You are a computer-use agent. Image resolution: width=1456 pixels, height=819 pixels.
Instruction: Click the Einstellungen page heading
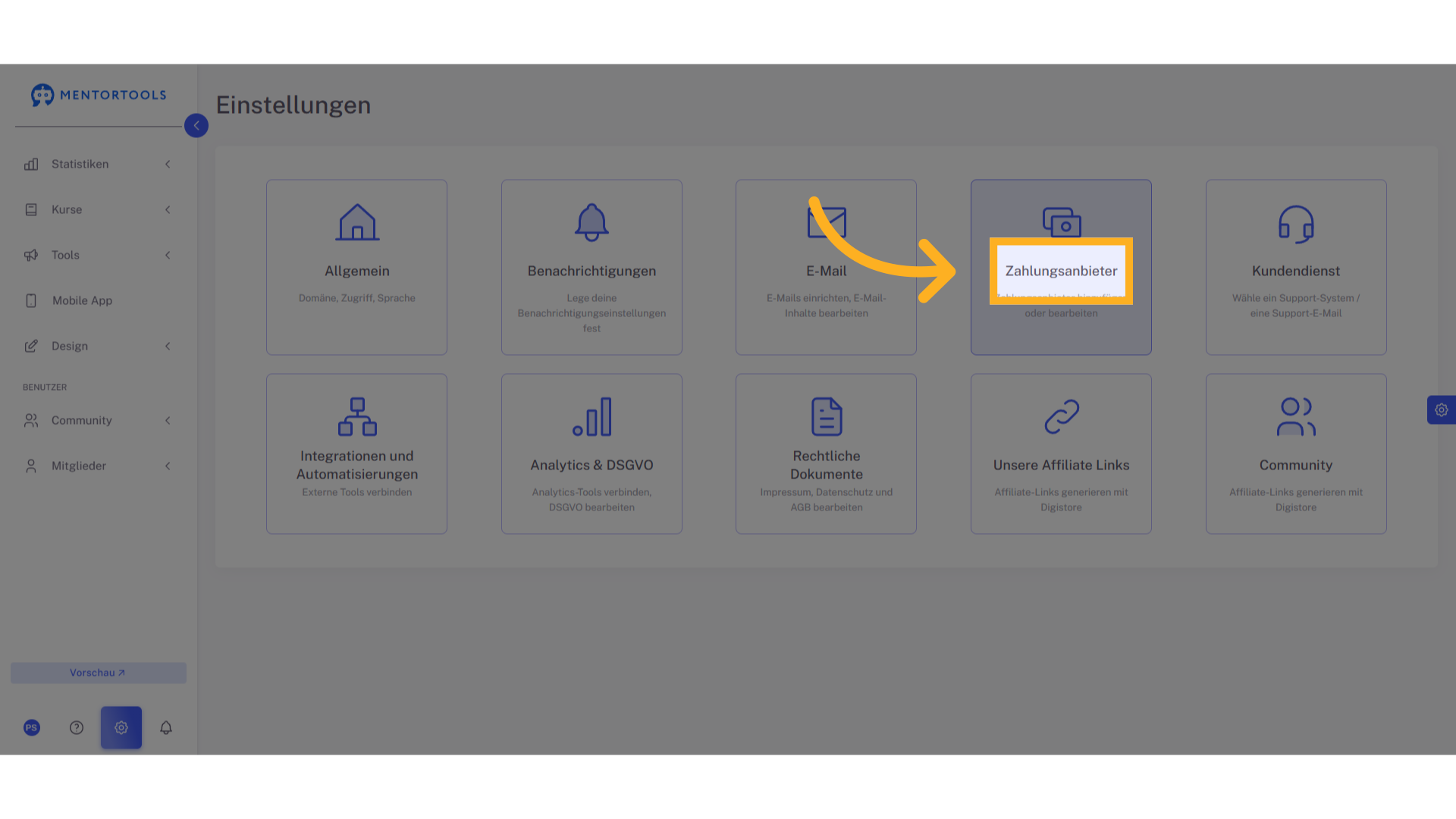click(x=293, y=105)
